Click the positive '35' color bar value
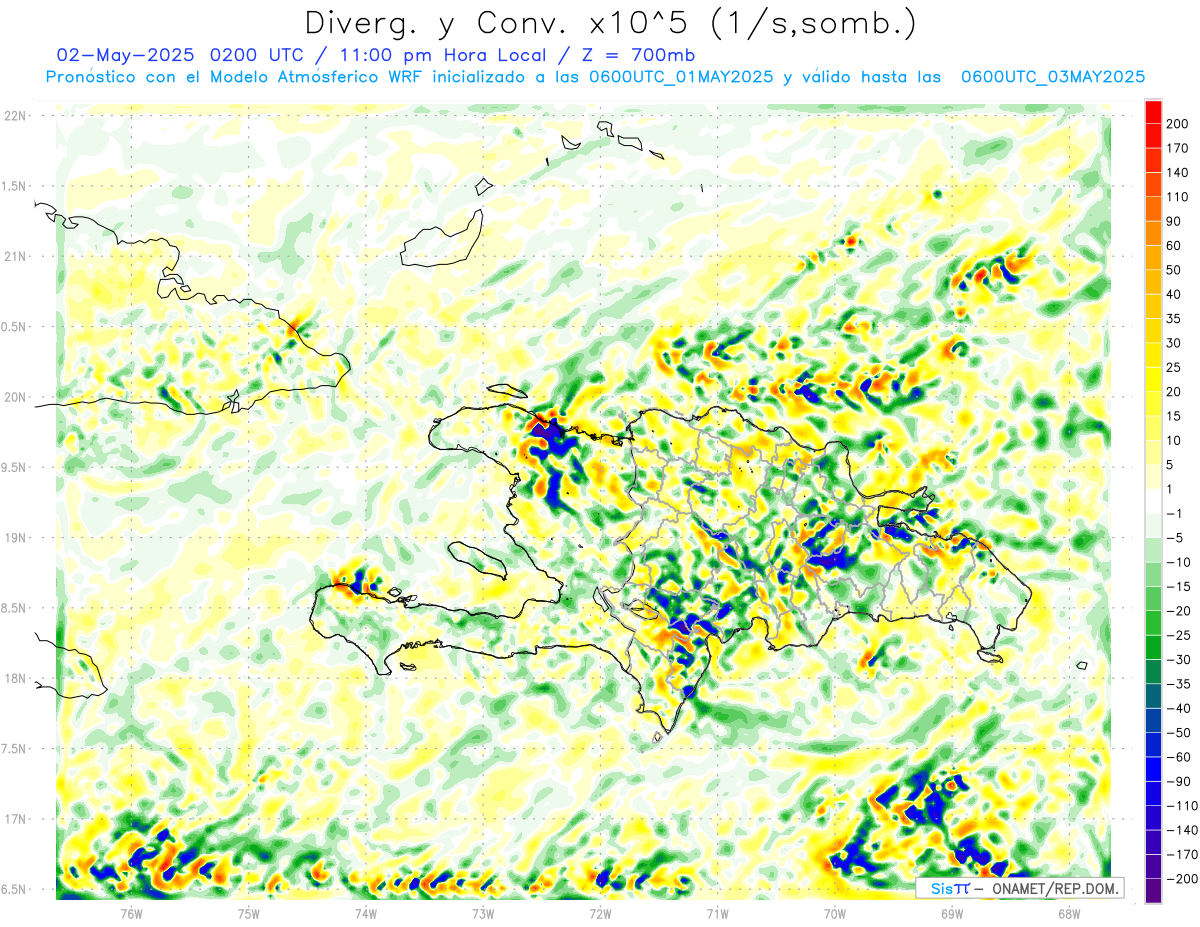Viewport: 1200px width, 927px height. pyautogui.click(x=1175, y=319)
